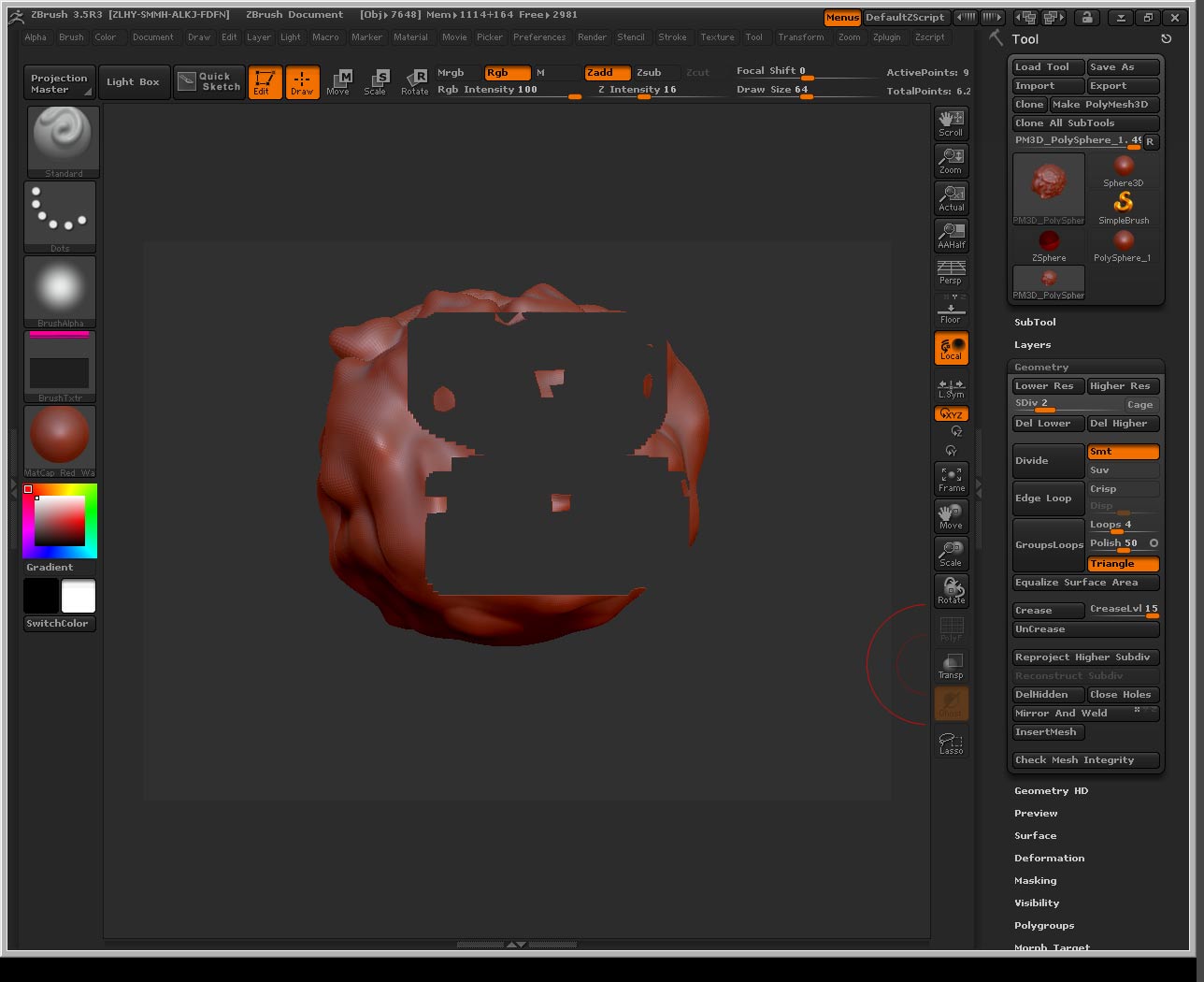
Task: Click the Close Holes button
Action: [x=1122, y=695]
